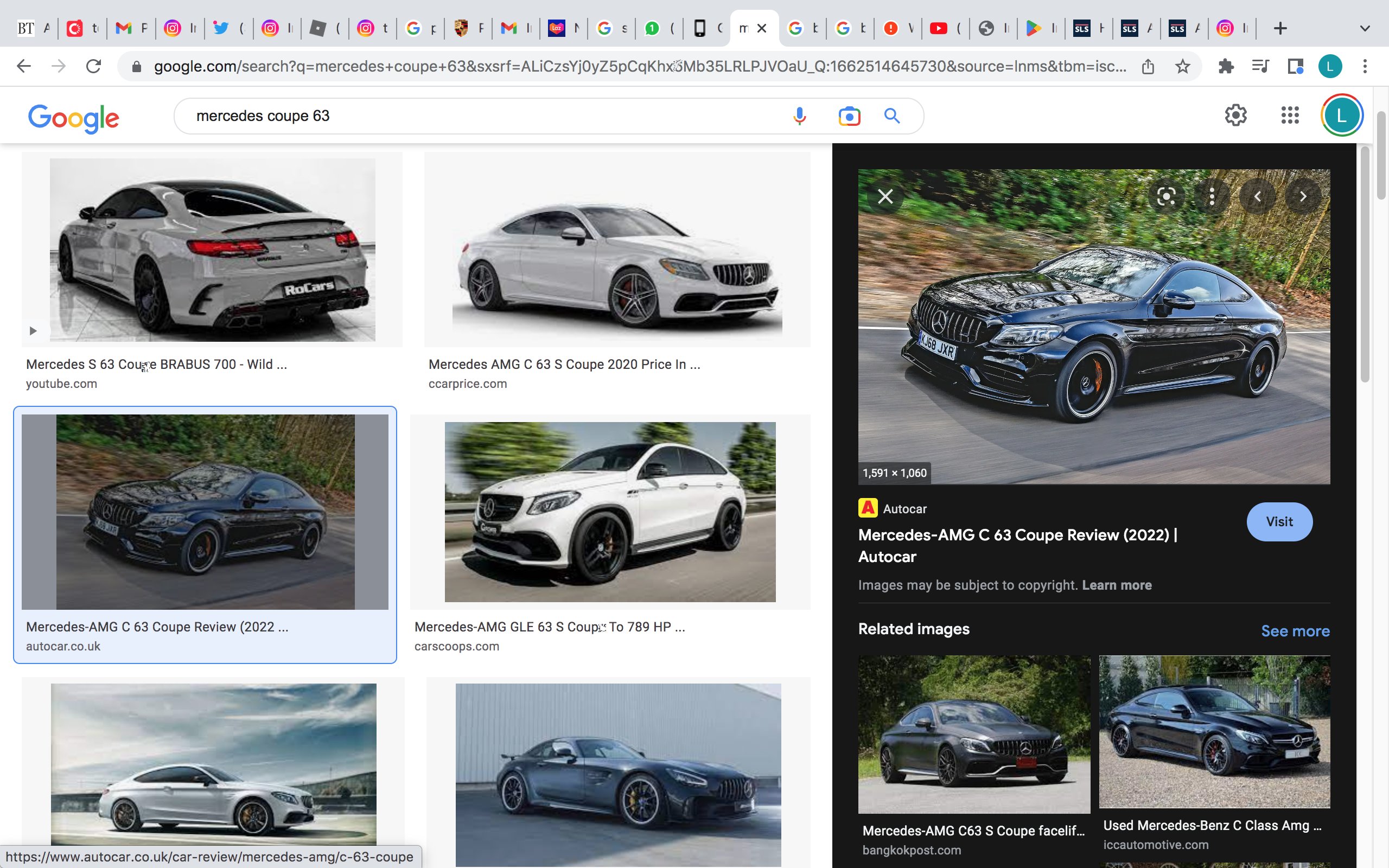This screenshot has width=1389, height=868.
Task: Go back to the previous page
Action: pyautogui.click(x=23, y=67)
